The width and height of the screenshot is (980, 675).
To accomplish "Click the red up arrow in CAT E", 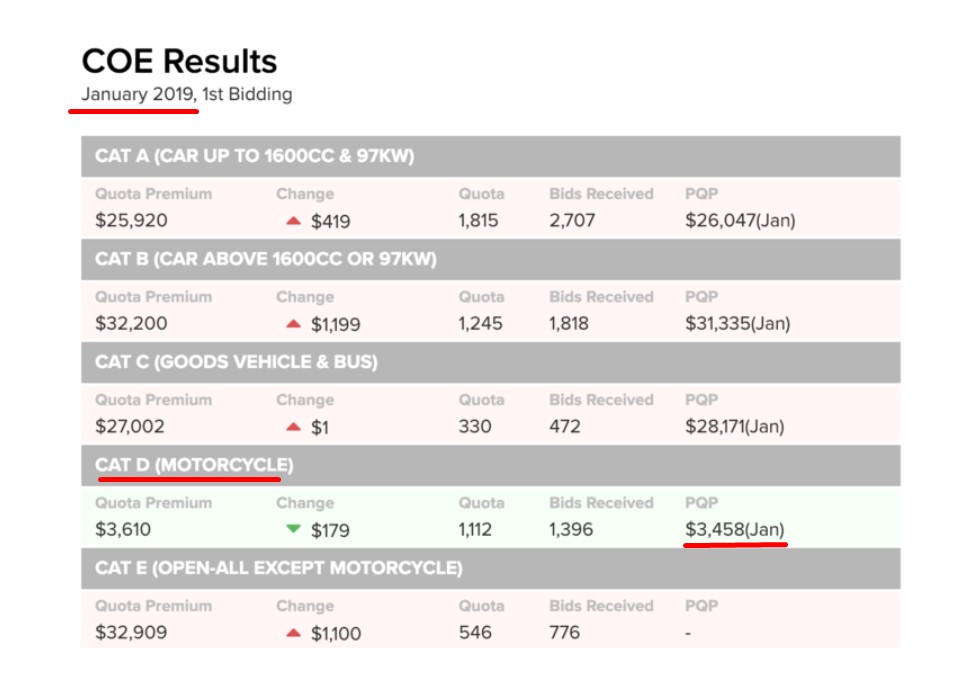I will (x=293, y=632).
